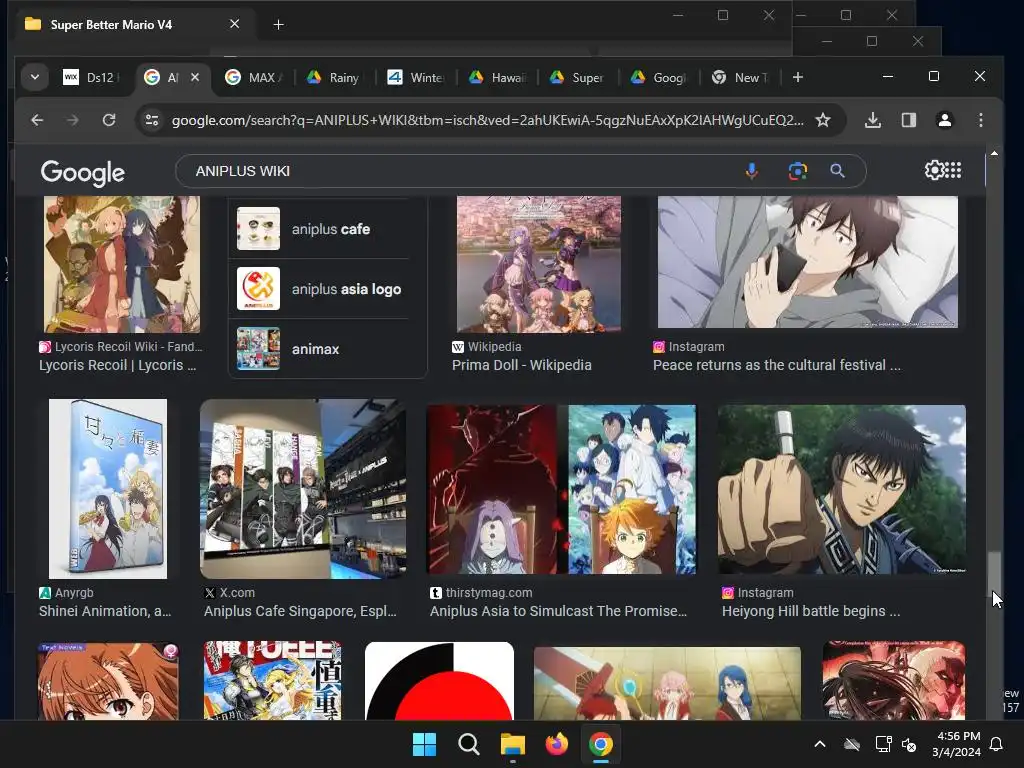
Task: Select the aniplus cafe suggestion
Action: (x=320, y=229)
